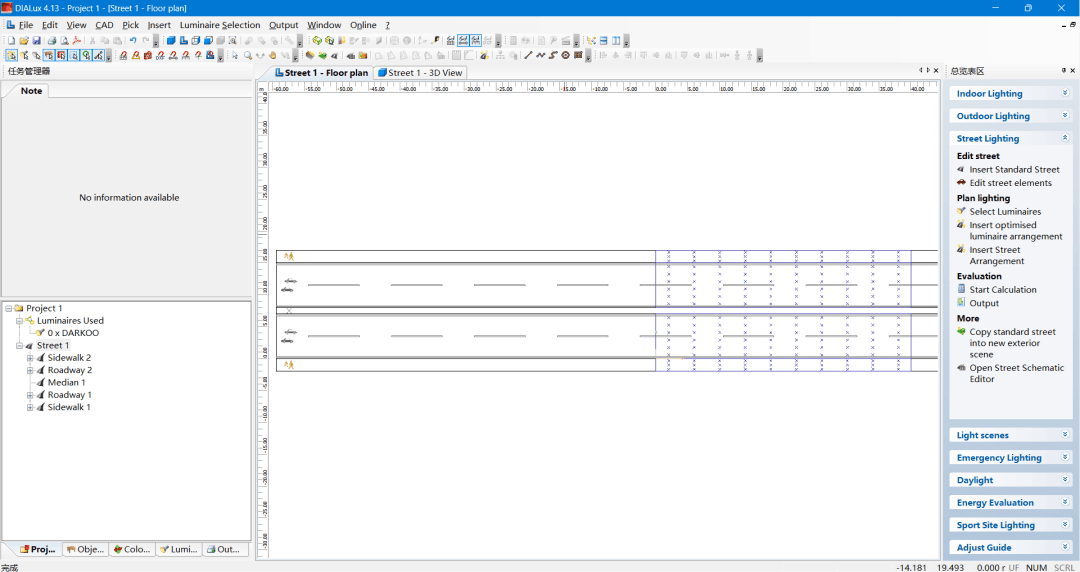This screenshot has height=572, width=1080.
Task: Click the Output link under Evaluation
Action: (984, 303)
